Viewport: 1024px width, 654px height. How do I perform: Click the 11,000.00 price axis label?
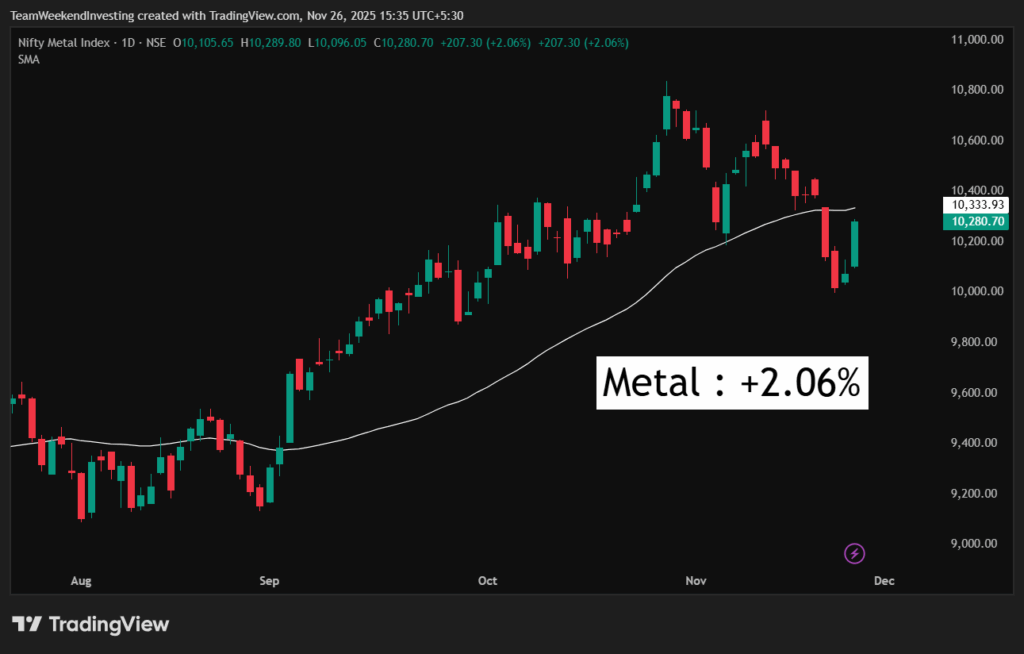point(978,39)
